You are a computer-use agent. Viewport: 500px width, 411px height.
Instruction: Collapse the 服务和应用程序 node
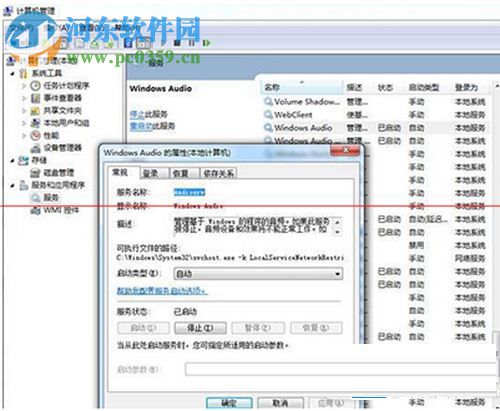(13, 185)
